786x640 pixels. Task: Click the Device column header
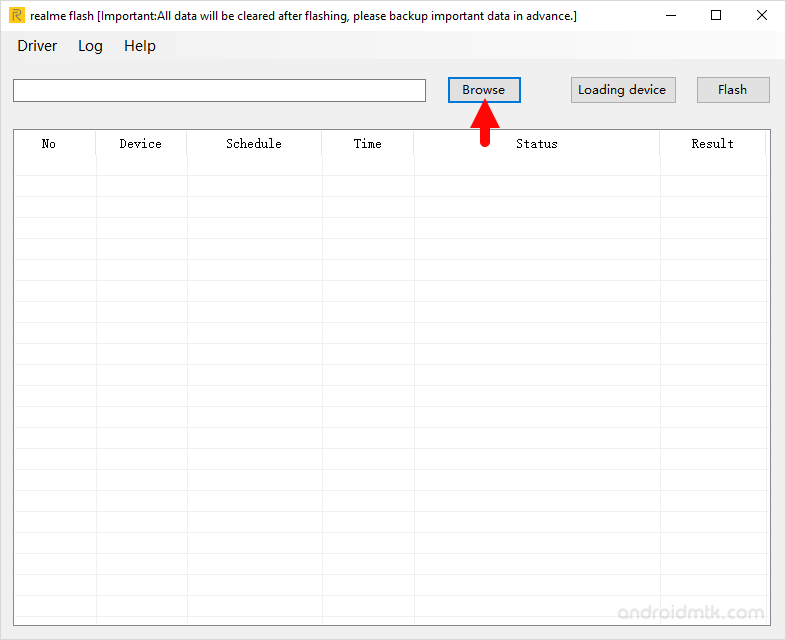point(140,144)
